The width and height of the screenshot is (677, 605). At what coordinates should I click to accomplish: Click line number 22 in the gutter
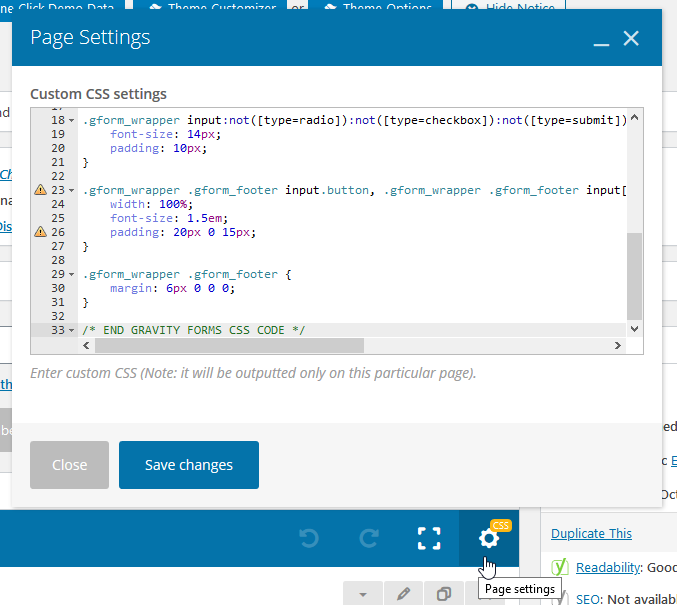point(58,176)
